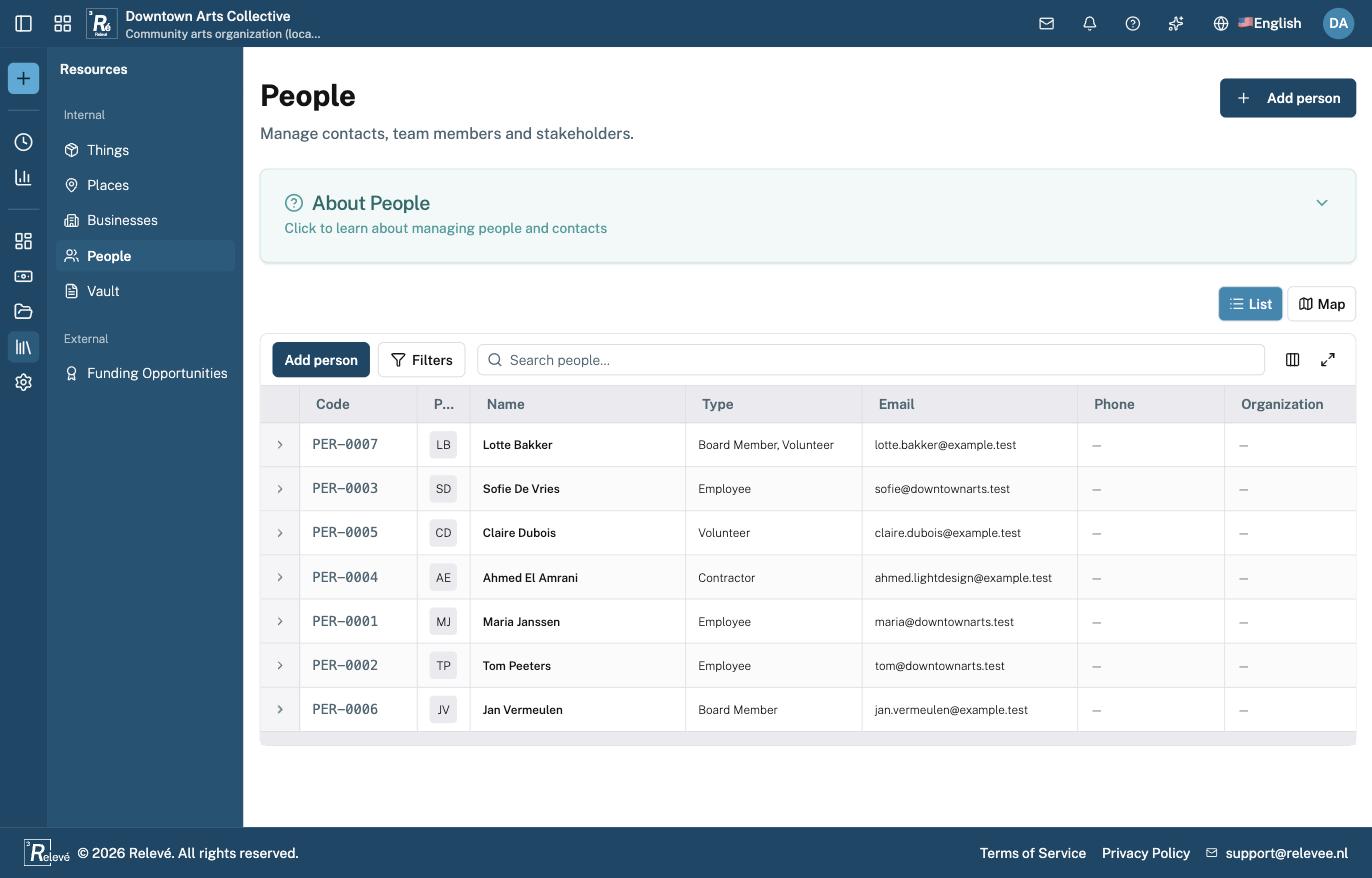Image resolution: width=1372 pixels, height=878 pixels.
Task: Click name Sofie De Vries
Action: [x=521, y=489]
